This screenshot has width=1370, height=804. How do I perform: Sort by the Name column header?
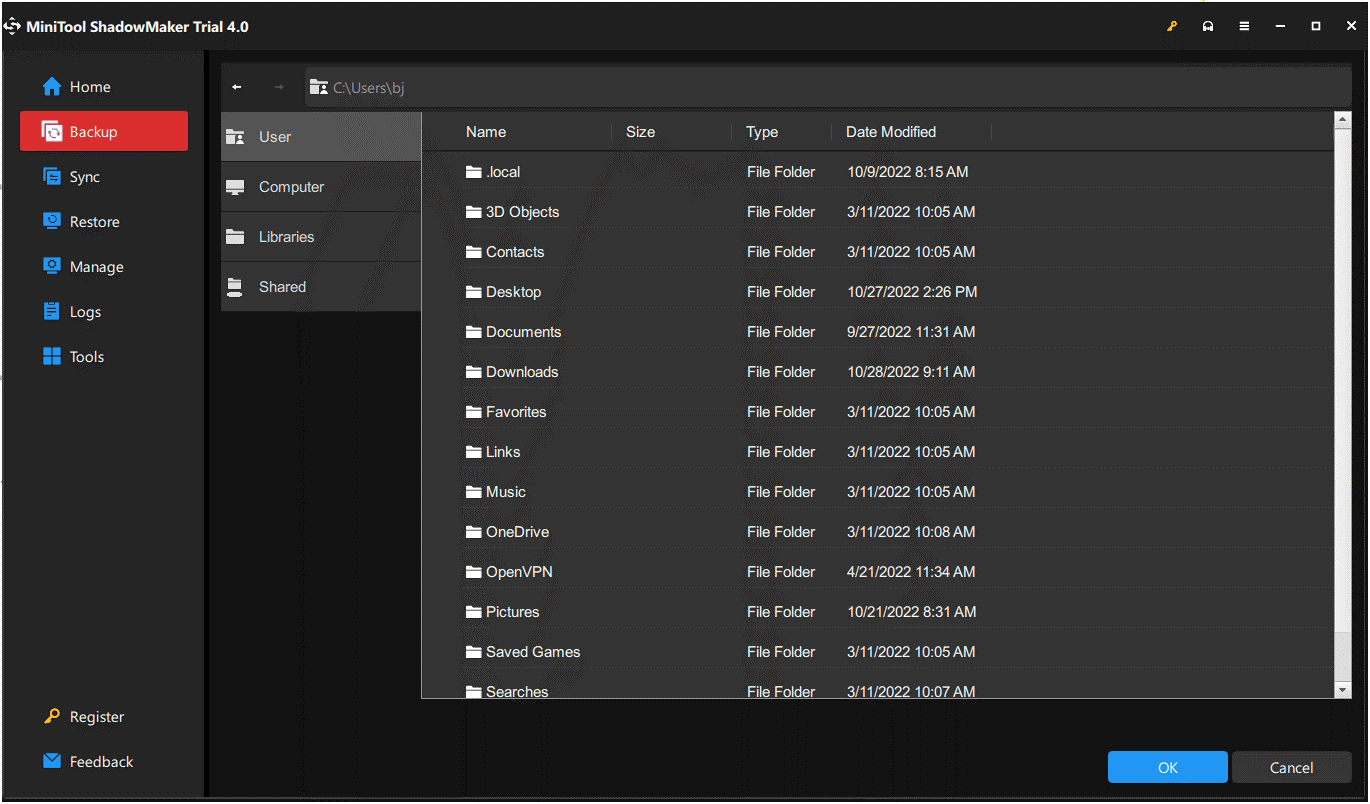486,132
